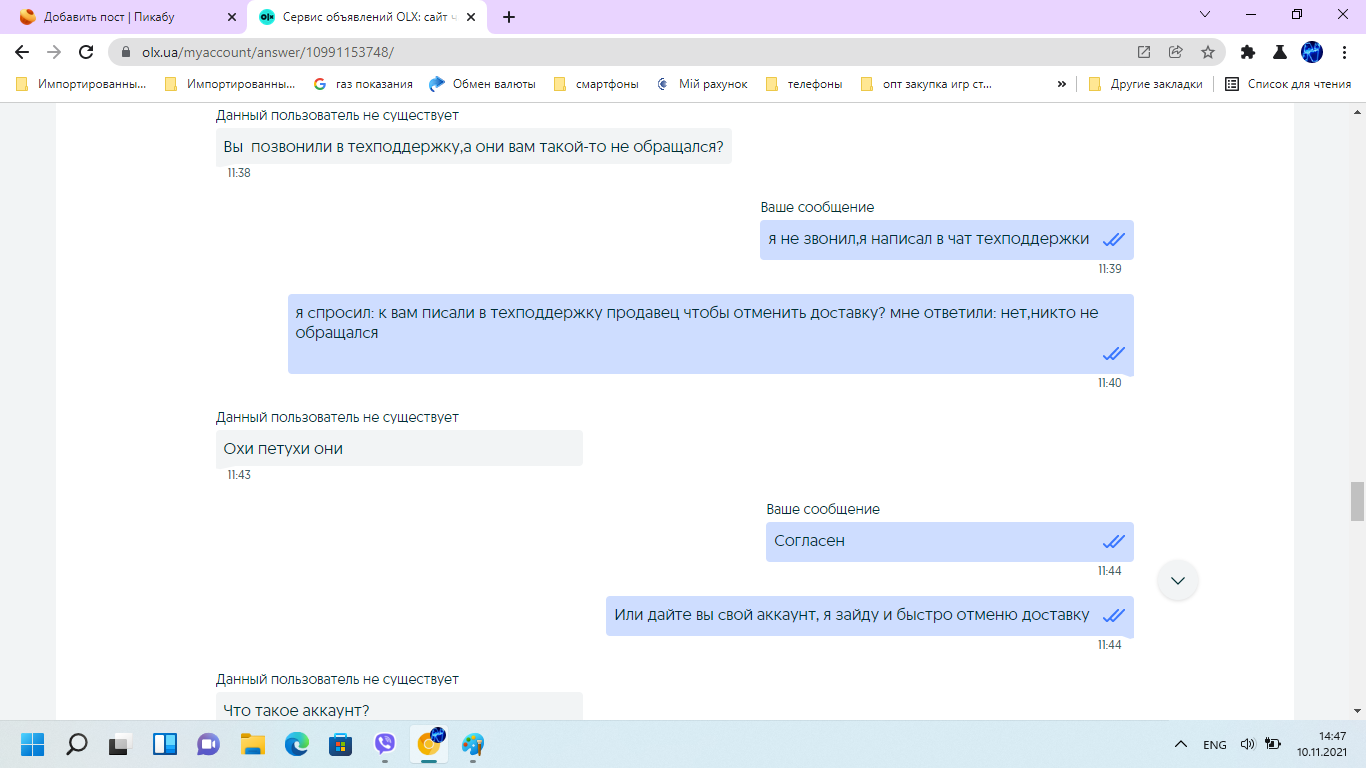
Task: Open the Обмен валюты bookmark
Action: point(483,84)
